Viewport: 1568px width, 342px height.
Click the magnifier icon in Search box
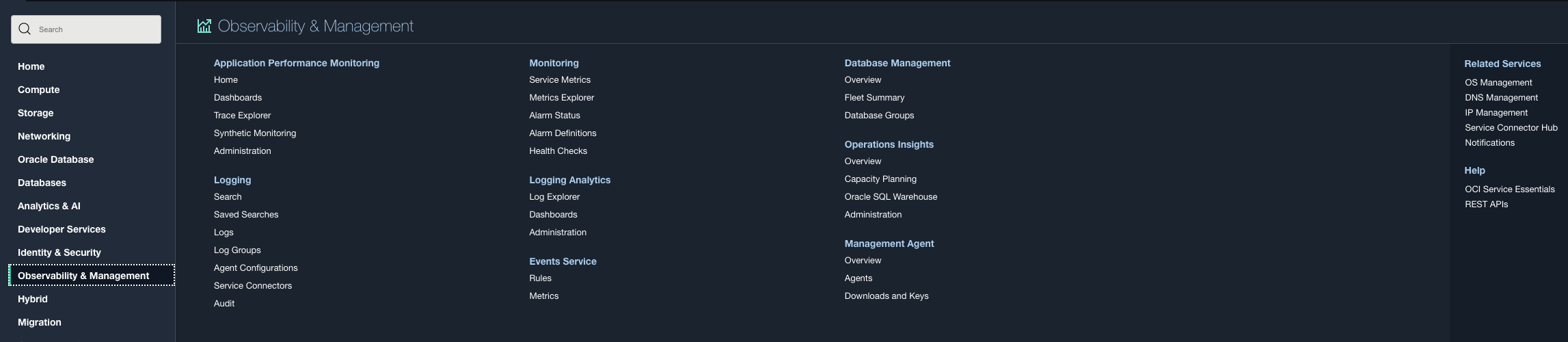(x=25, y=29)
